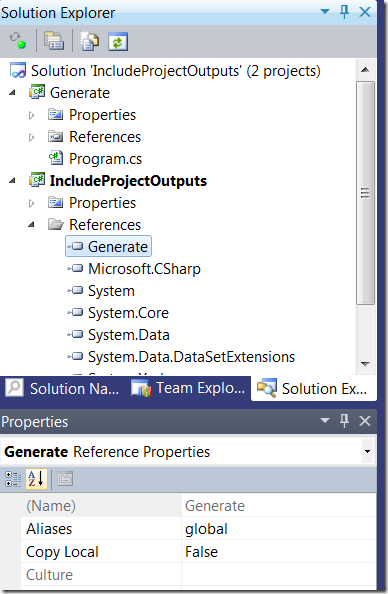The height and width of the screenshot is (594, 388).
Task: Open Property Pages icon in Properties toolbar
Action: (65, 479)
